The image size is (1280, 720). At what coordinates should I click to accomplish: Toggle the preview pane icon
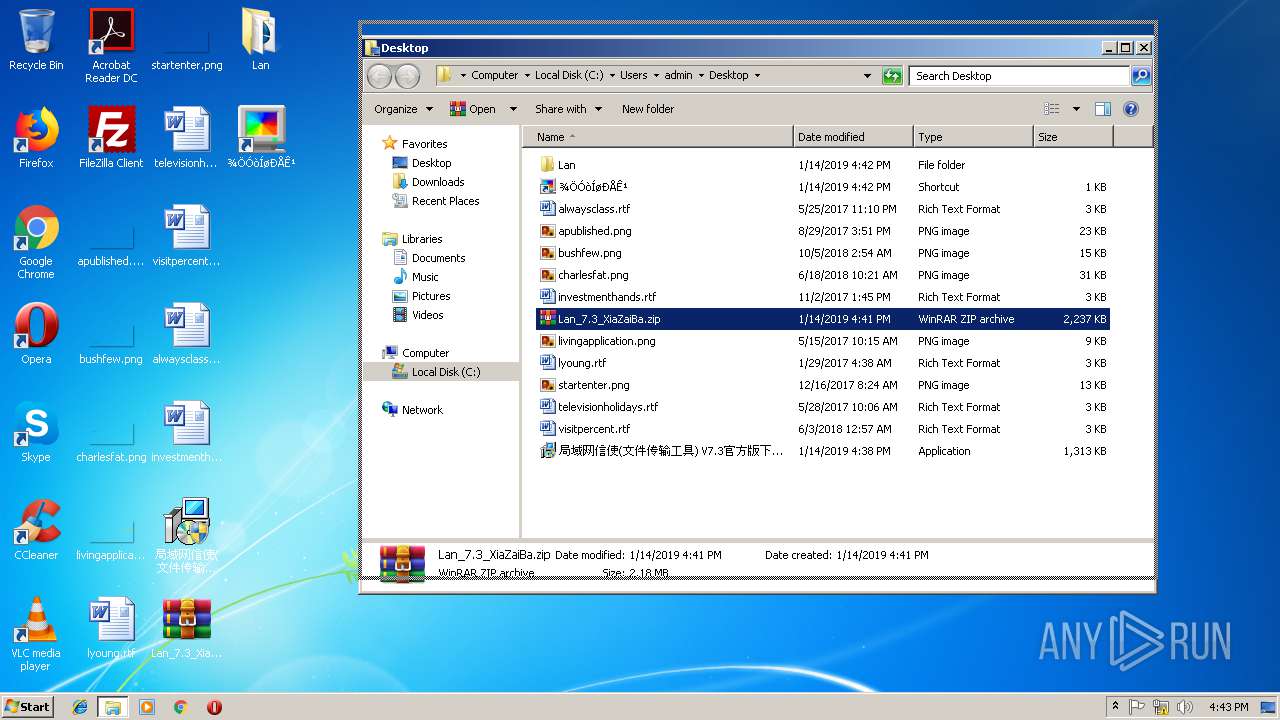pos(1103,109)
